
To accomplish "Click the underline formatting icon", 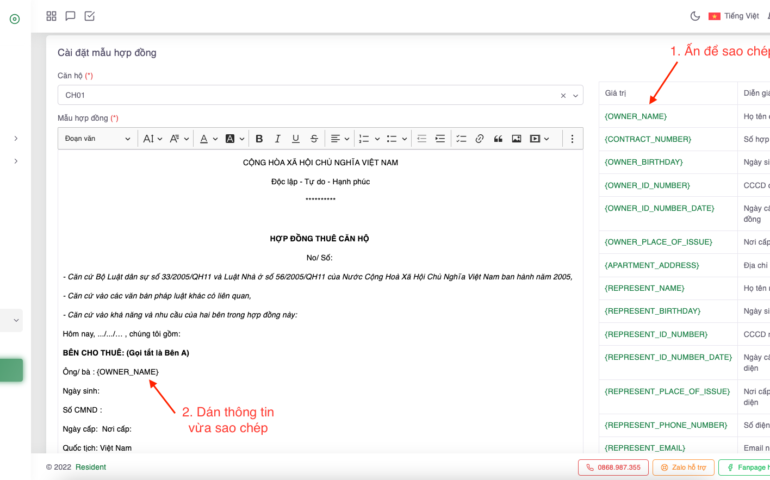I will (295, 139).
